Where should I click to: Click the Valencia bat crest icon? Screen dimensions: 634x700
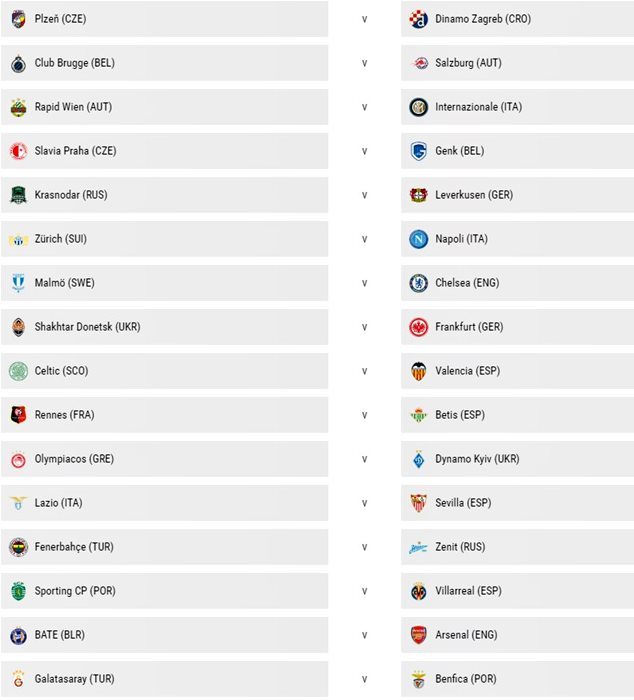point(419,371)
